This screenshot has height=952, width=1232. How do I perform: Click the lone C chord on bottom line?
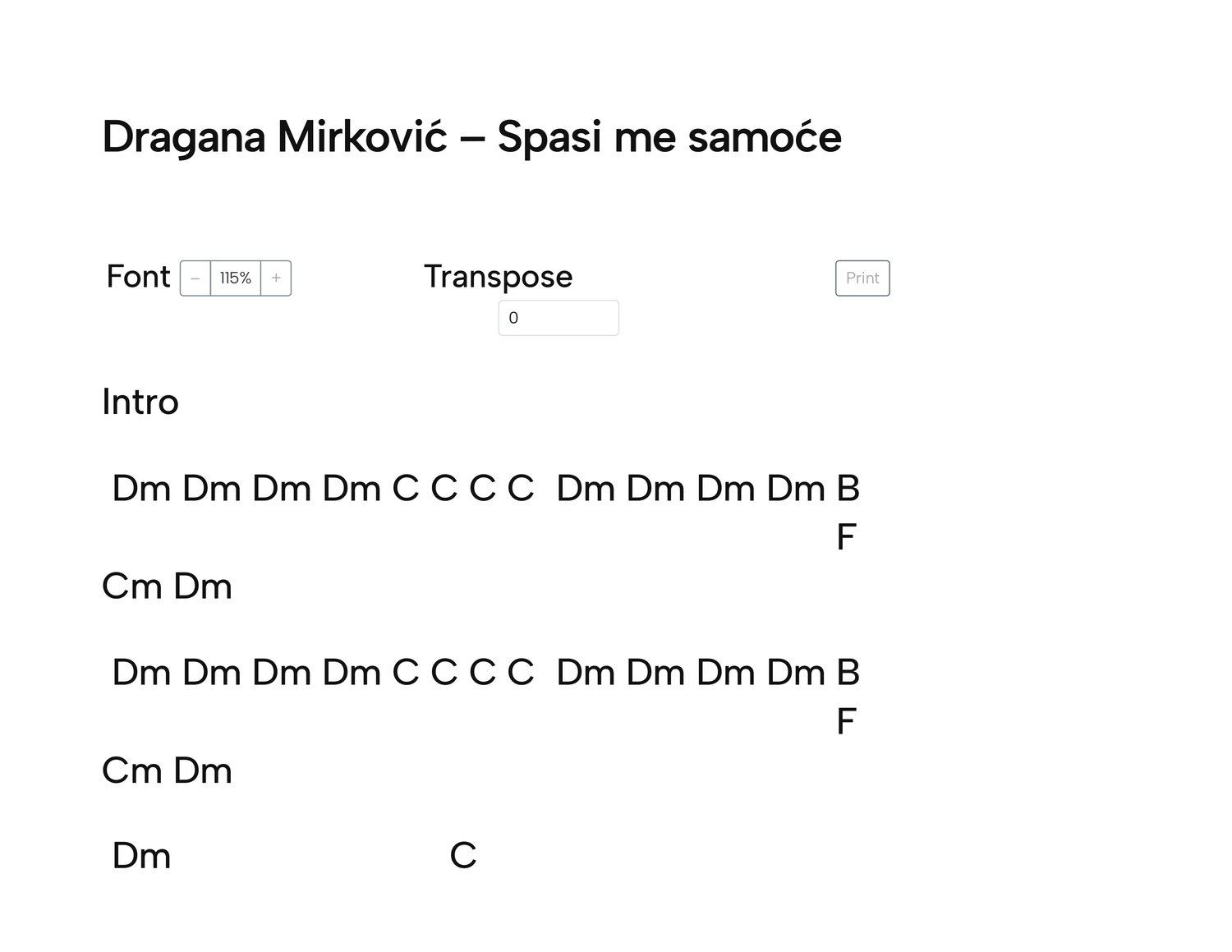tap(463, 856)
